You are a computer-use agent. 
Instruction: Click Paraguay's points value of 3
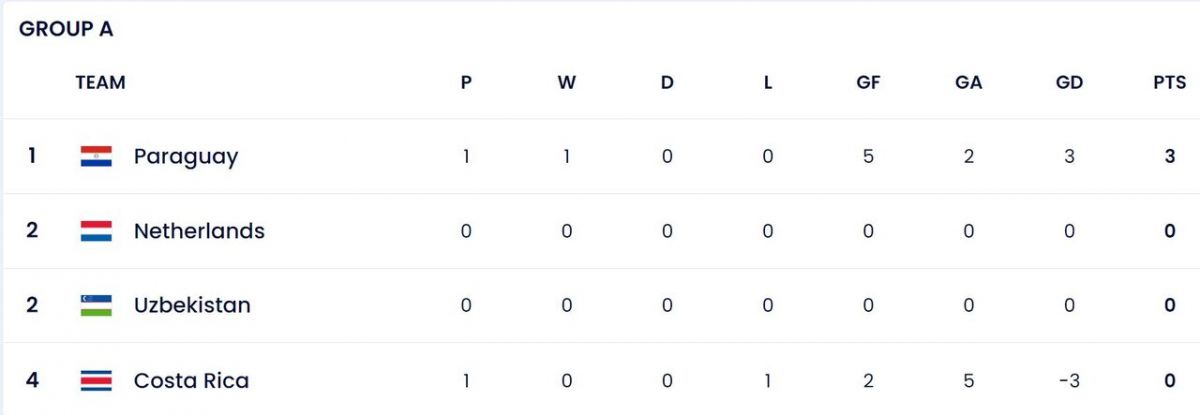(1170, 156)
